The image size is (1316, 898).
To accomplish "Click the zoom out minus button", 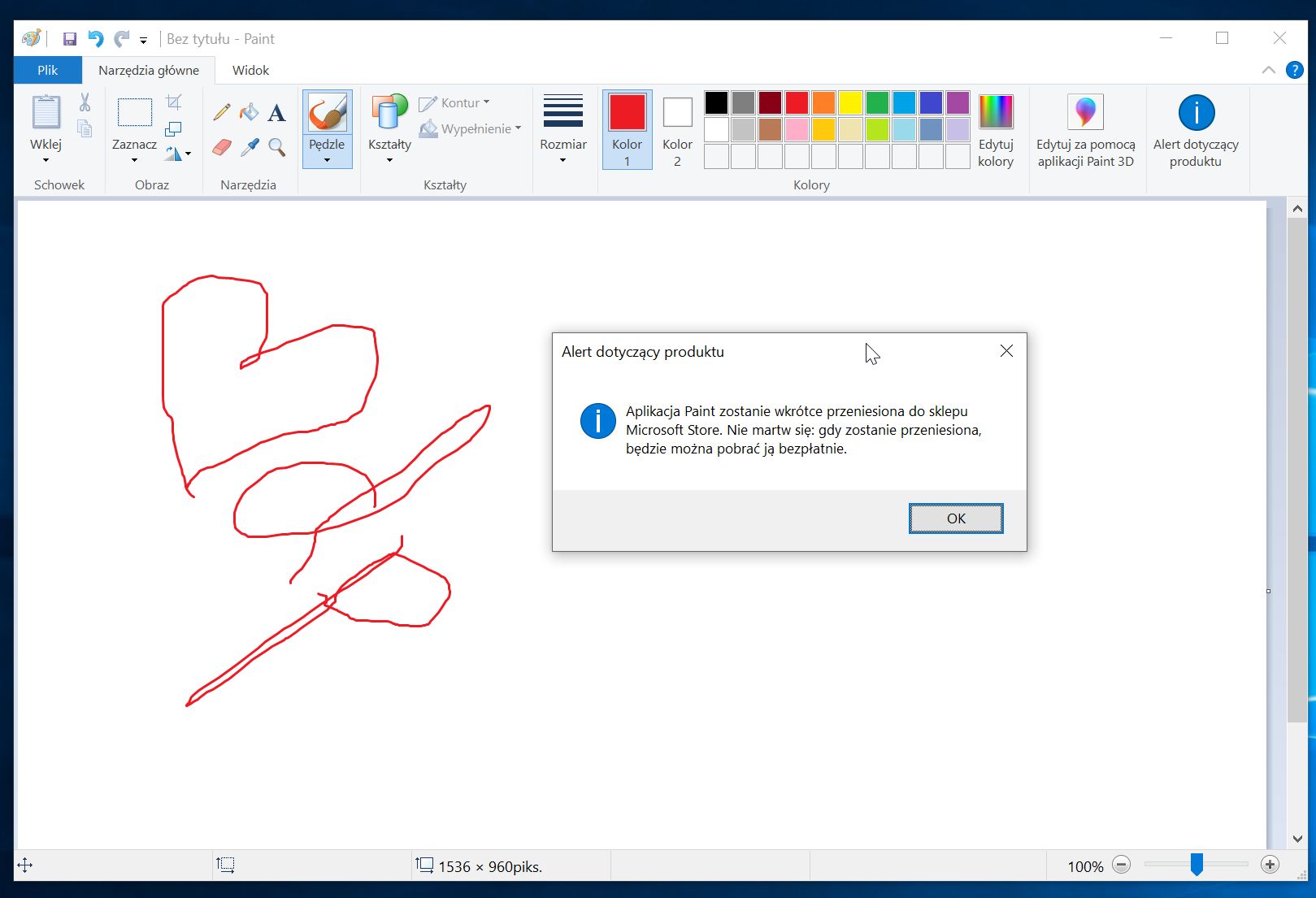I will tap(1121, 865).
